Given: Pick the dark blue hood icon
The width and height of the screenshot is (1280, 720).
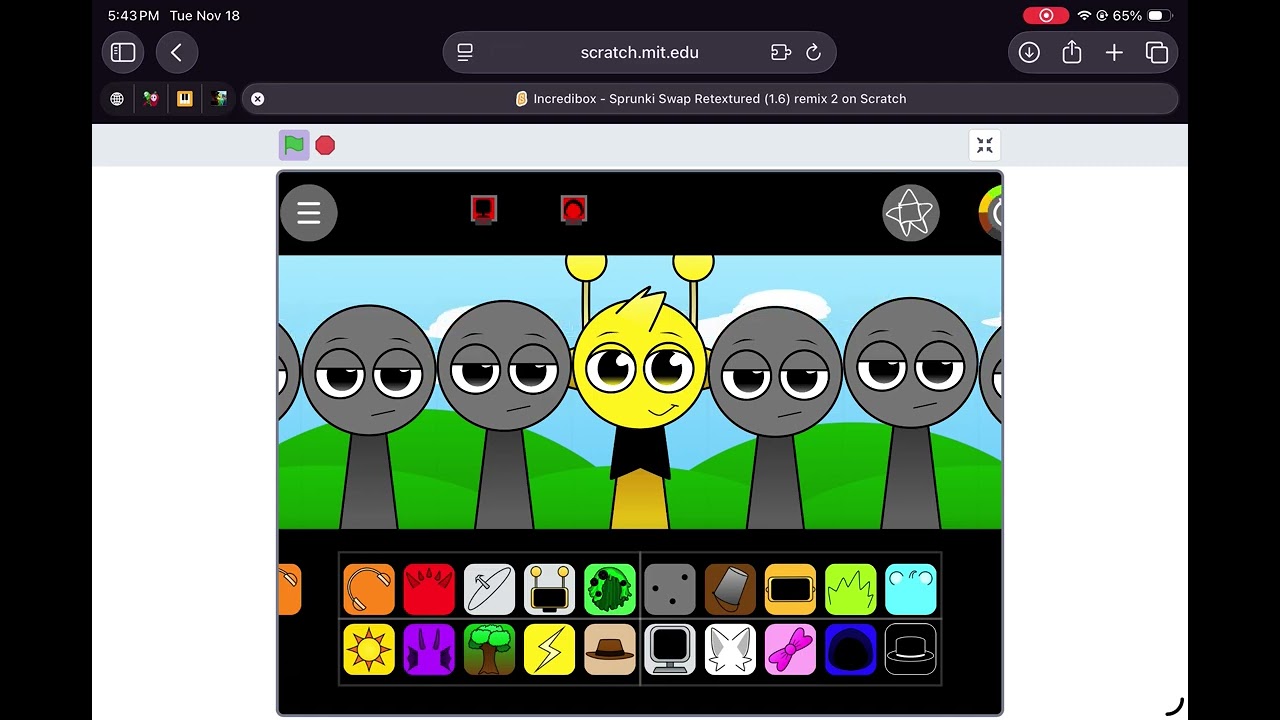Looking at the screenshot, I should coord(851,649).
